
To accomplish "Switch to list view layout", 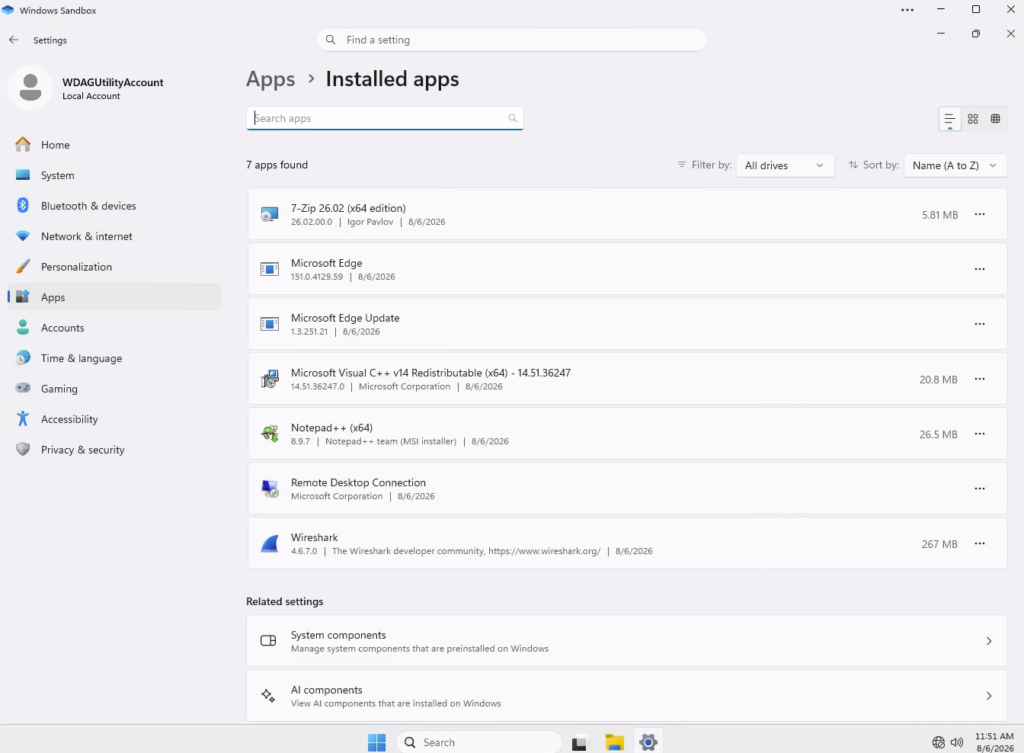I will (x=950, y=119).
